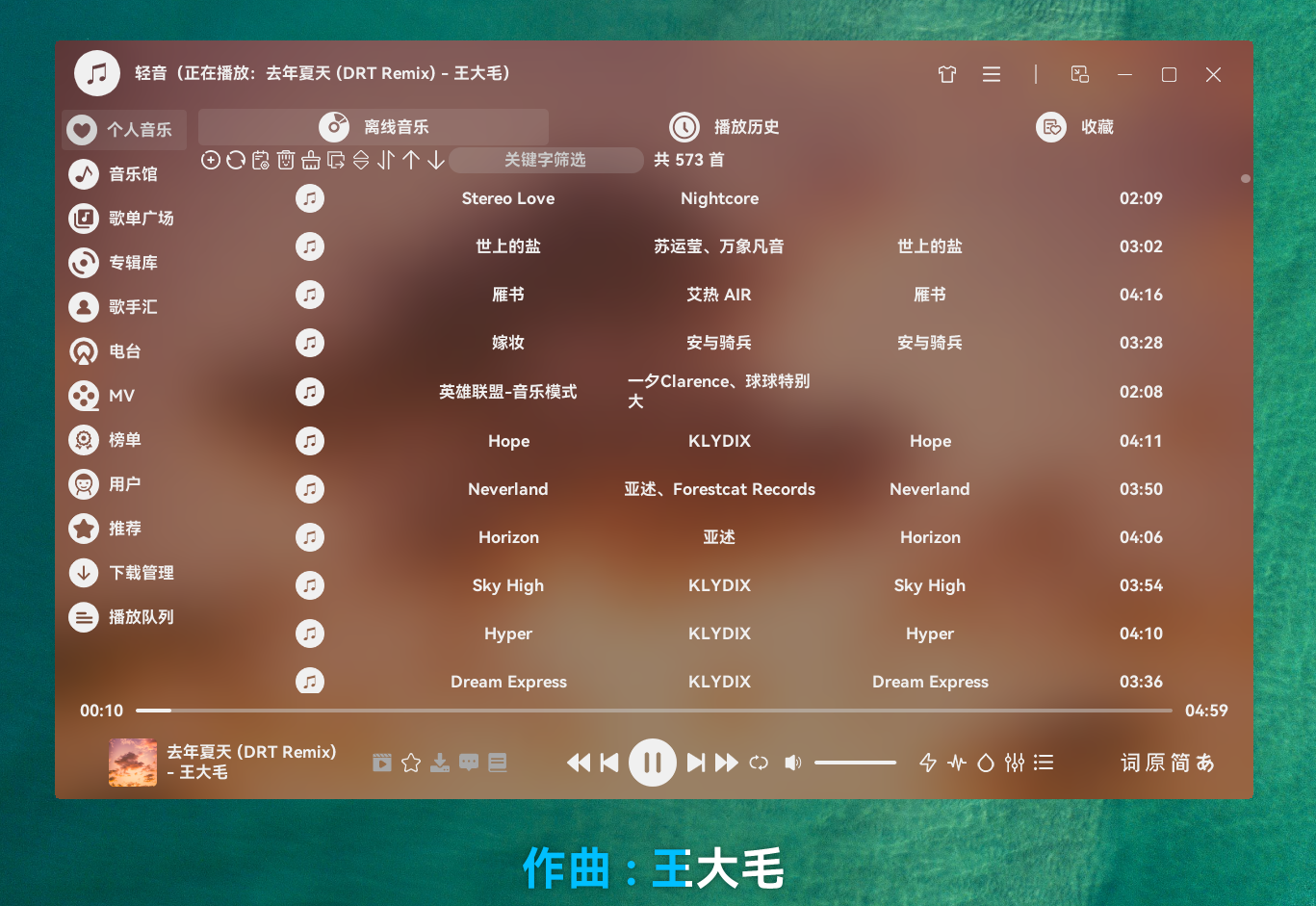This screenshot has height=906, width=1316.
Task: Switch to 播放历史 tab
Action: coord(724,127)
